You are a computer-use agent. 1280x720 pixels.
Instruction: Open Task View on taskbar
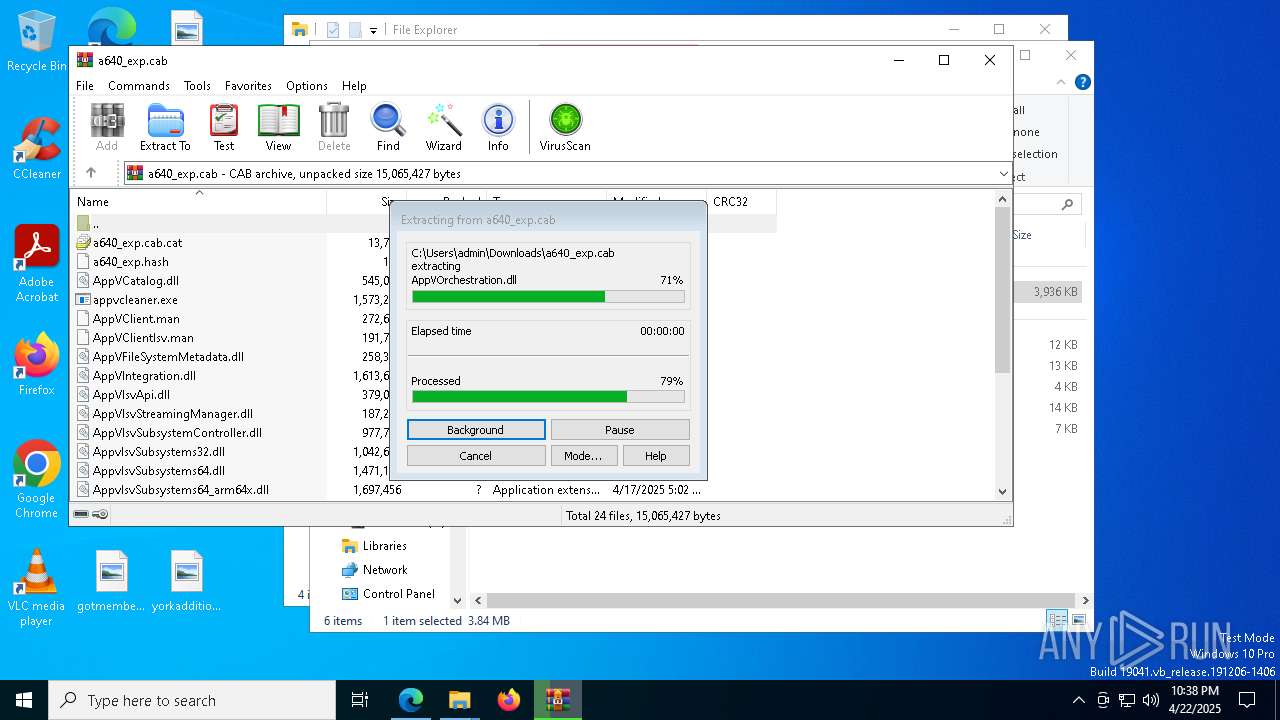point(360,700)
